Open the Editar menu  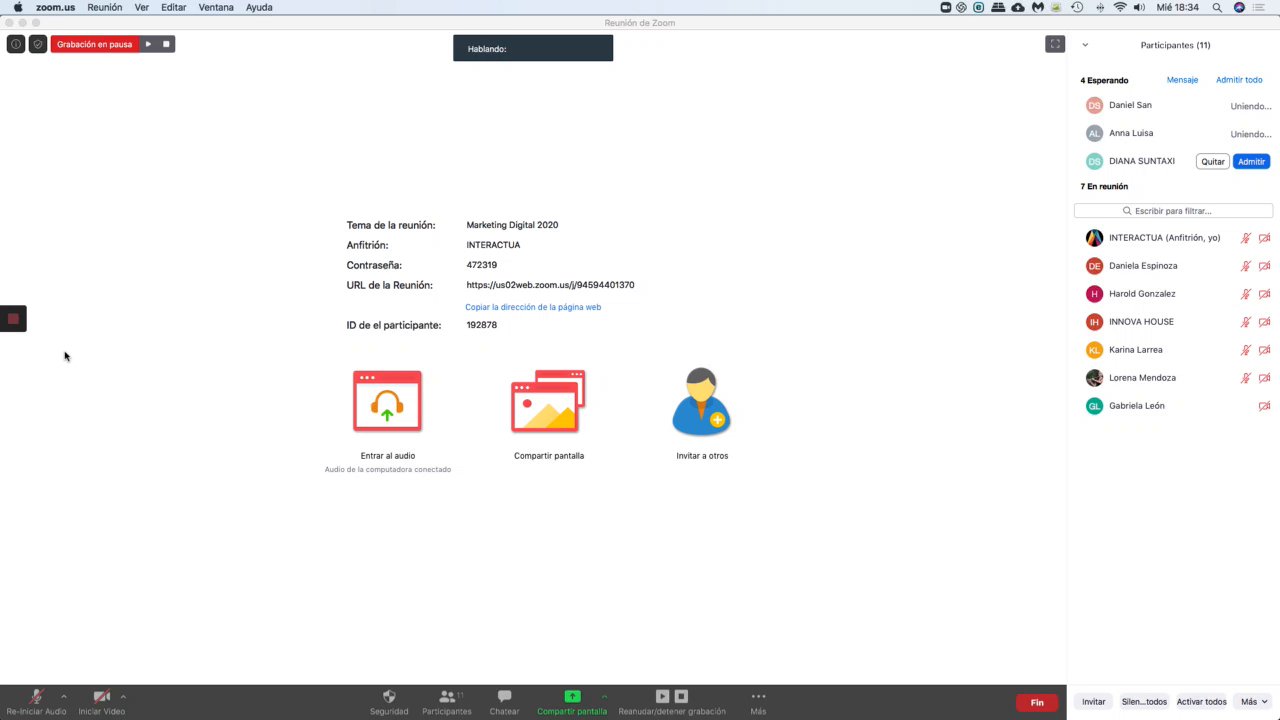coord(174,7)
